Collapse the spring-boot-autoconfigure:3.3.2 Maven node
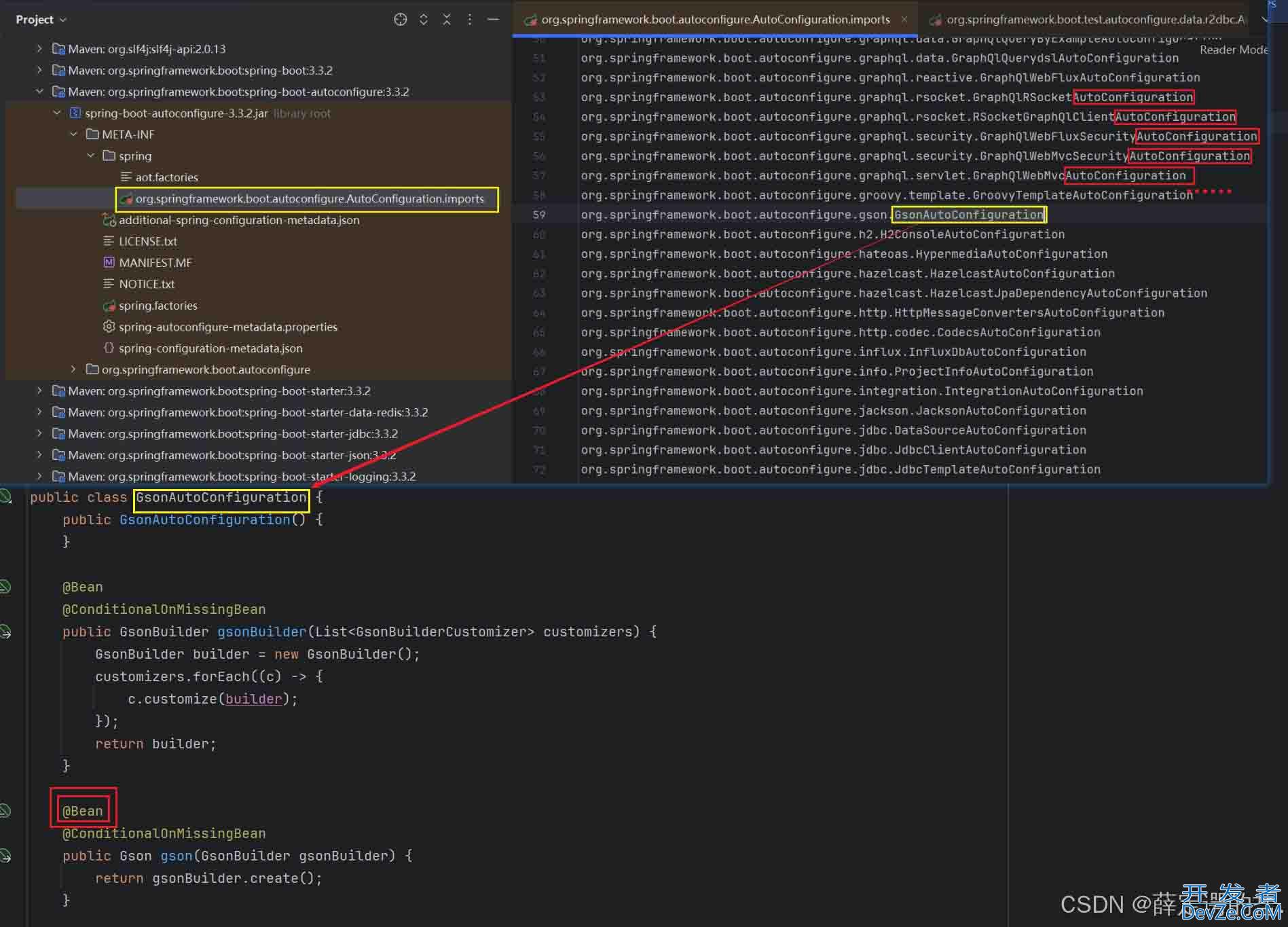The height and width of the screenshot is (927, 1288). click(39, 92)
